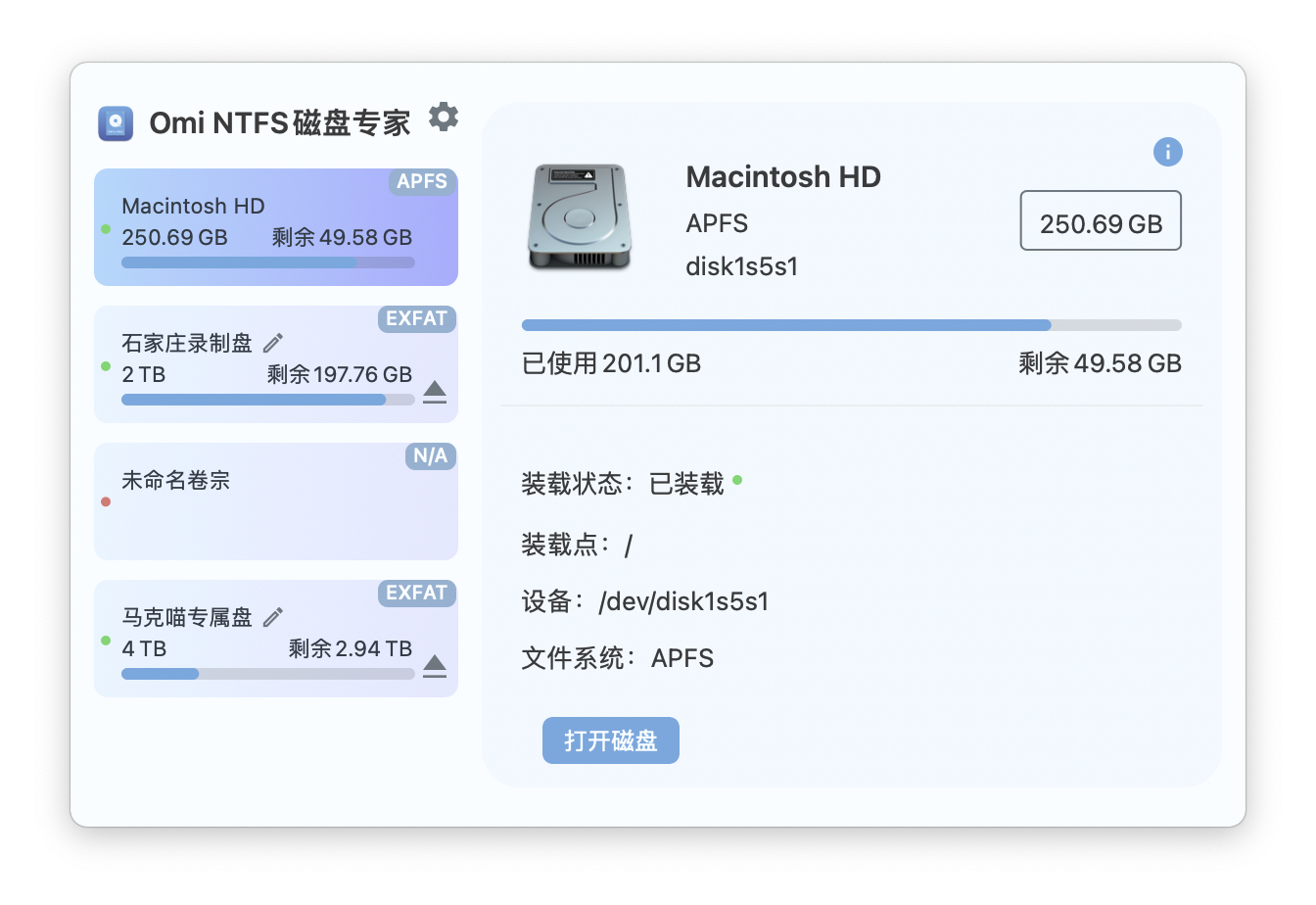Click the disk1s5s1 identifier under APFS
The image size is (1316, 905).
[x=742, y=266]
